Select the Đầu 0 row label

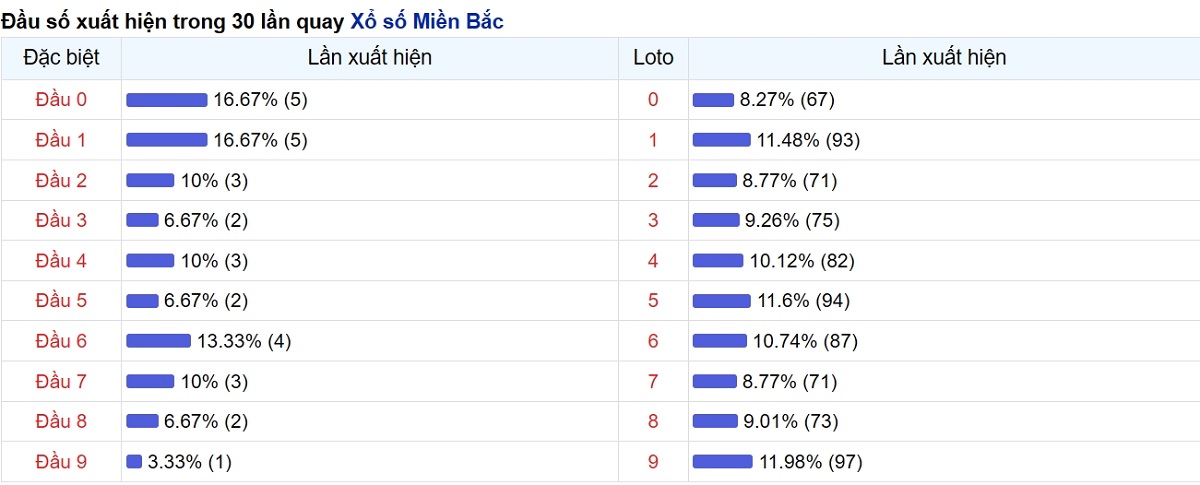tap(61, 99)
